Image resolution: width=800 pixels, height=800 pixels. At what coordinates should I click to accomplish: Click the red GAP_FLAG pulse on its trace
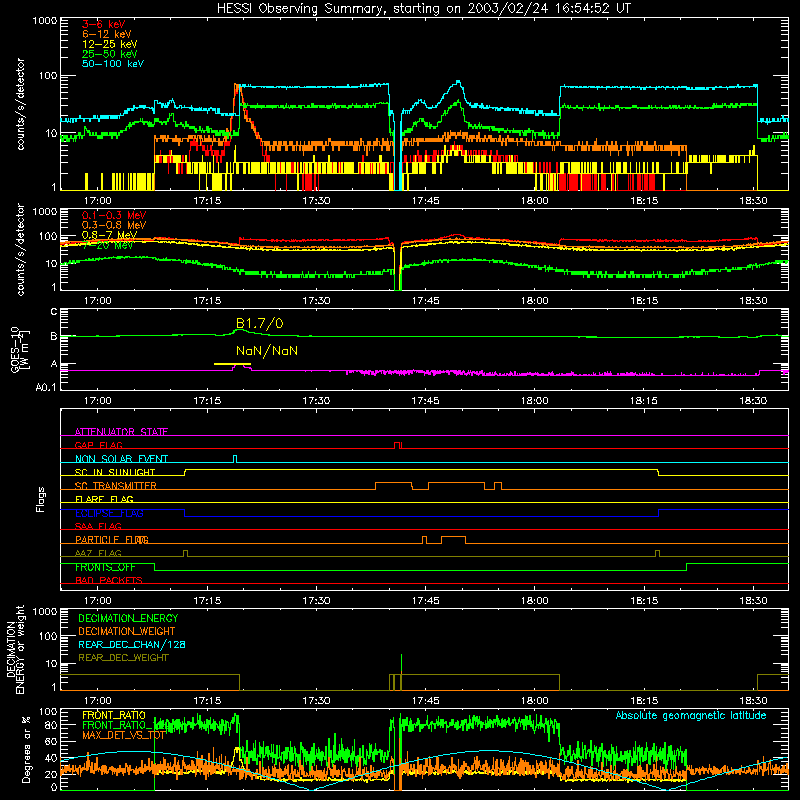click(398, 445)
